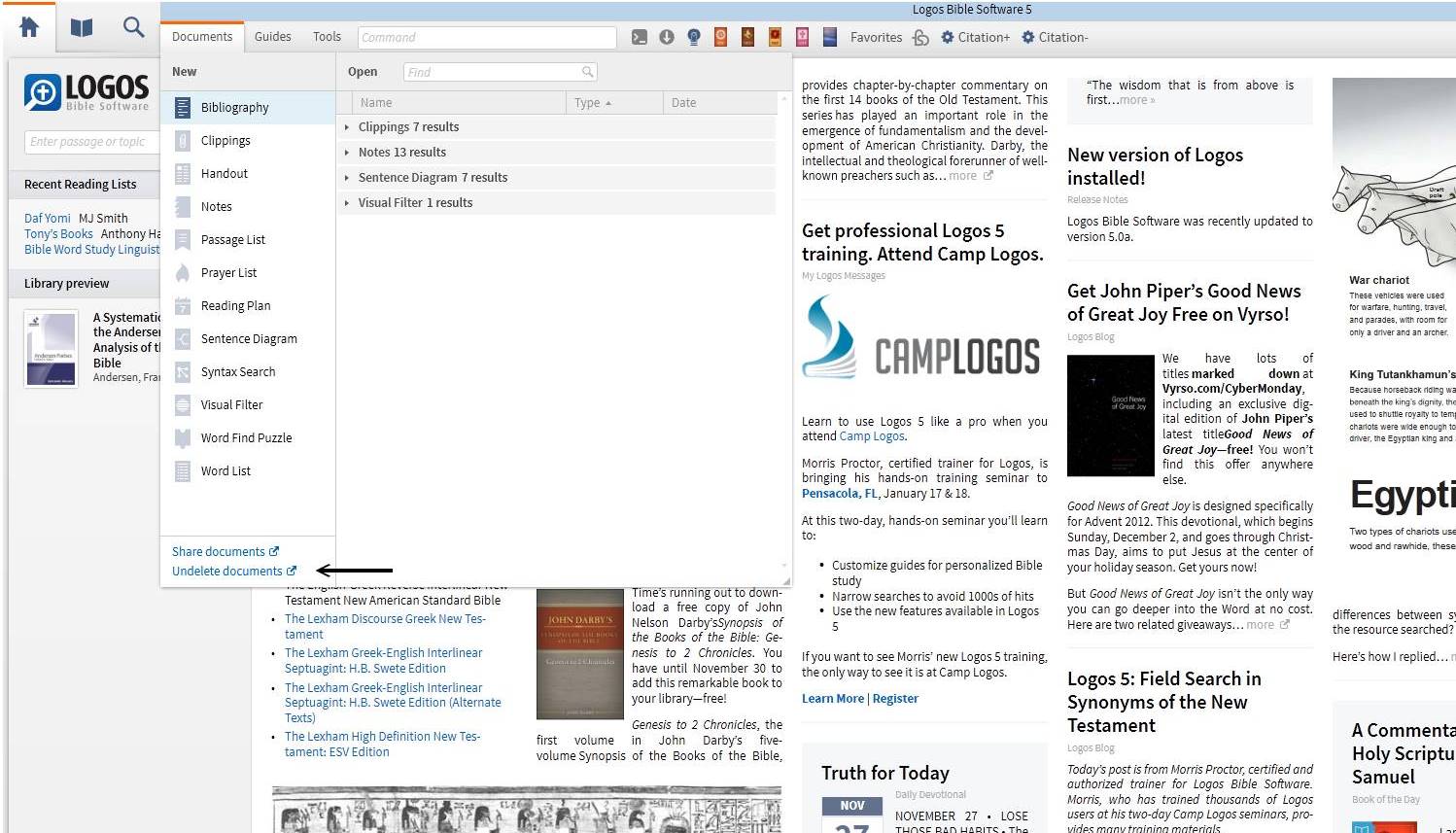Click the Pensacola, FL link
The width and height of the screenshot is (1456, 833).
[x=840, y=493]
